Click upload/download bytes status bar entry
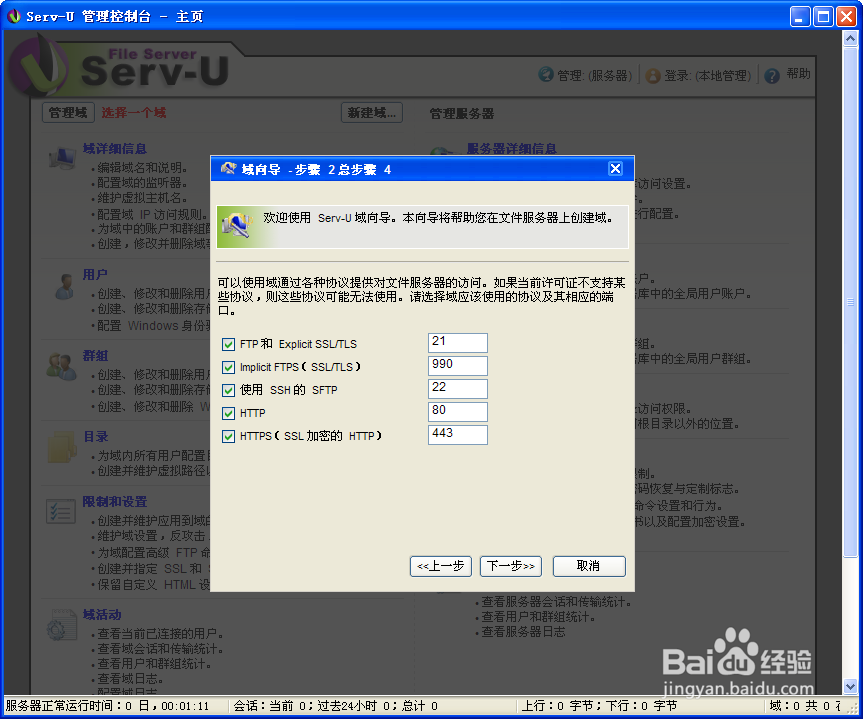 point(600,706)
